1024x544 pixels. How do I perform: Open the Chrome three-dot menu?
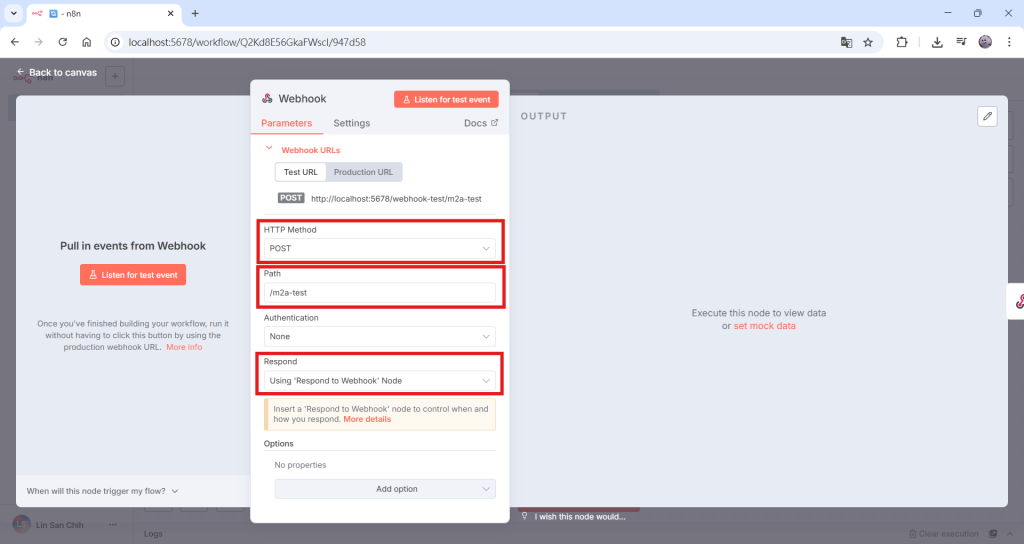(1009, 42)
